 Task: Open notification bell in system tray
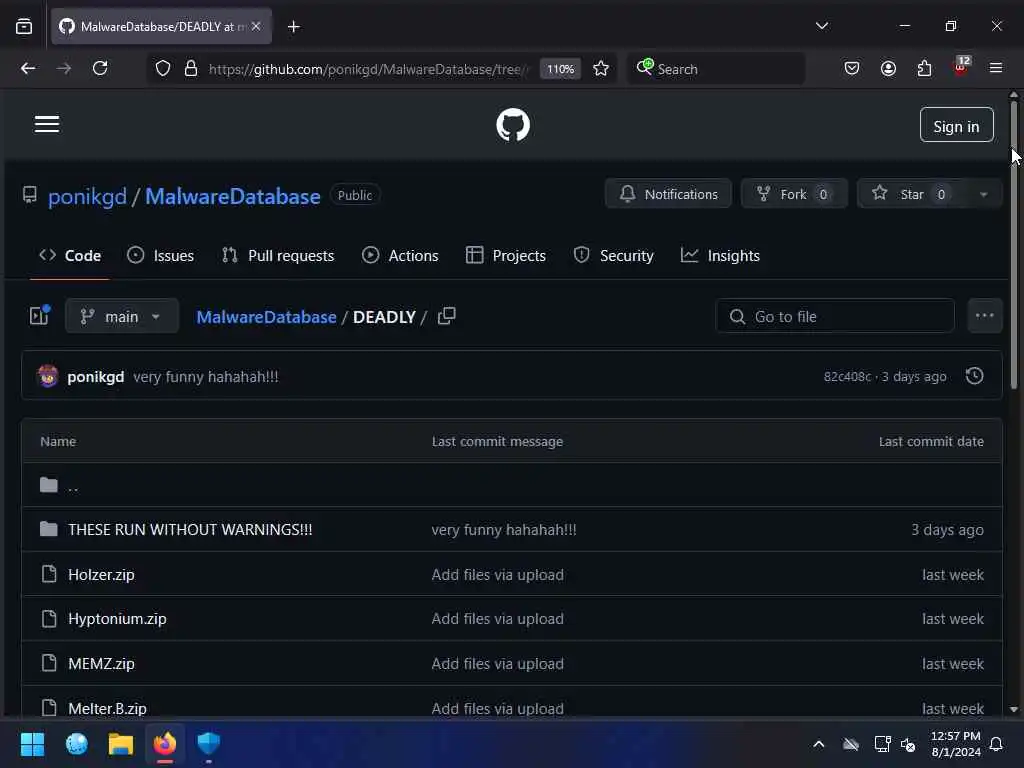coord(997,744)
